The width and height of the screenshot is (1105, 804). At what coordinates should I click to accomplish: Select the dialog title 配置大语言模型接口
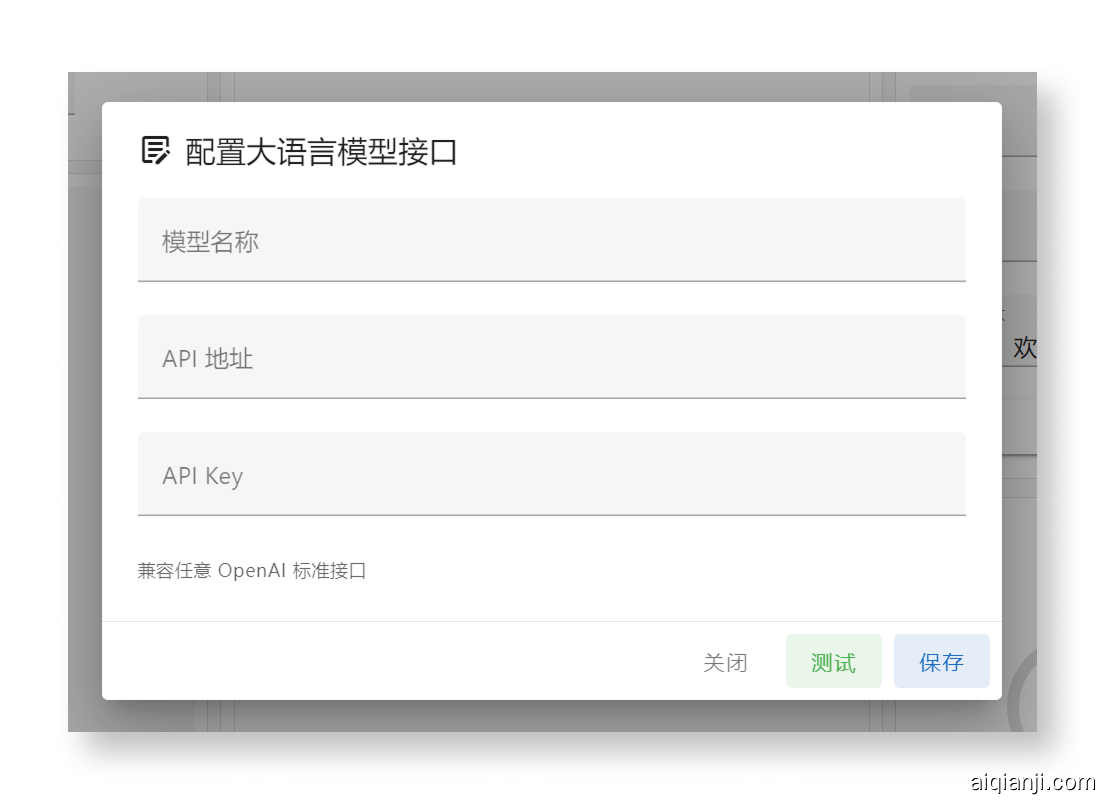click(x=318, y=151)
